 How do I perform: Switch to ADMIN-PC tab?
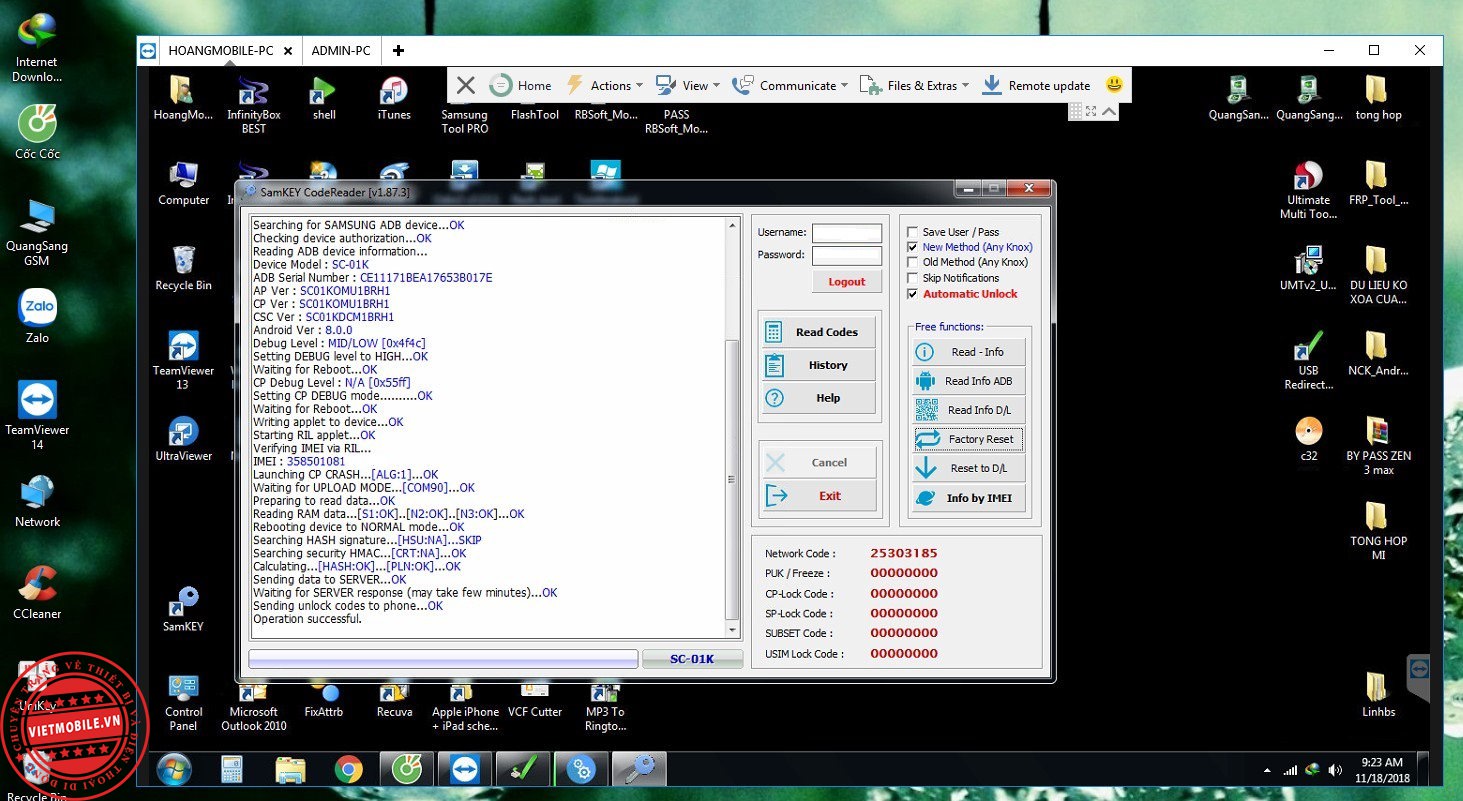click(x=341, y=50)
